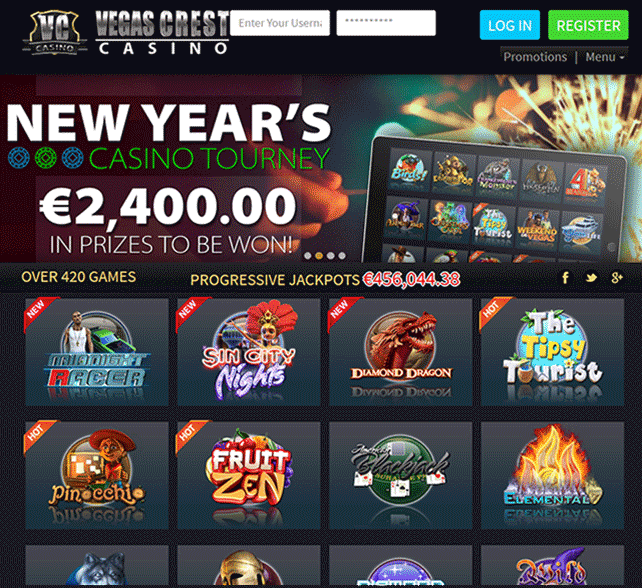This screenshot has height=588, width=642.
Task: Select the first banner carousel dot
Action: click(x=308, y=256)
